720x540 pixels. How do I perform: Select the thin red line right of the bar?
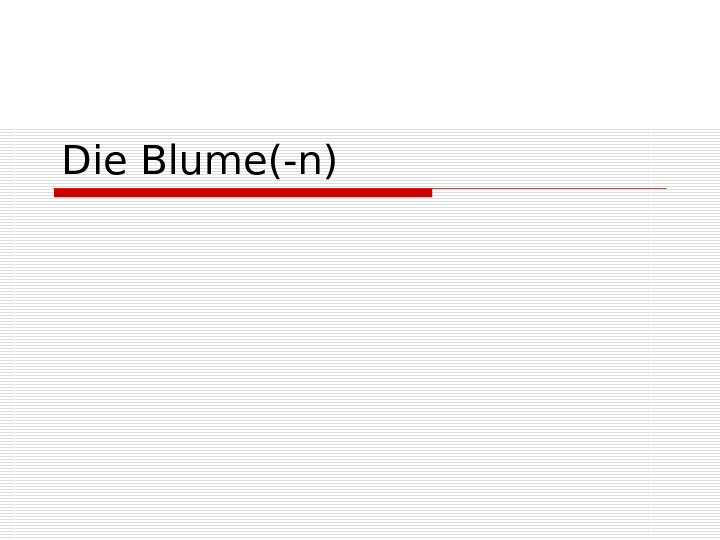(x=548, y=188)
